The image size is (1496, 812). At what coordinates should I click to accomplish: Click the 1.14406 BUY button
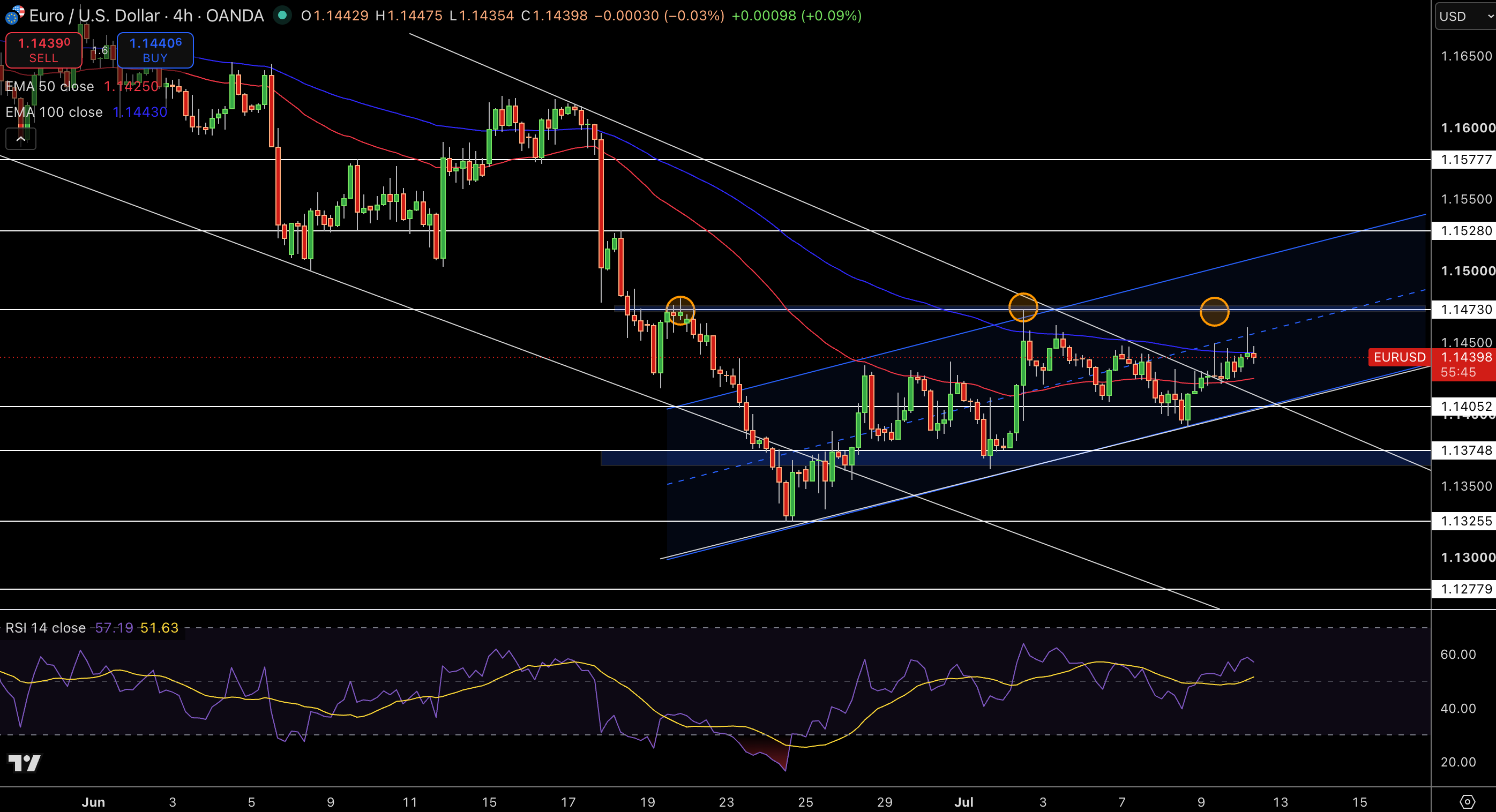point(155,50)
